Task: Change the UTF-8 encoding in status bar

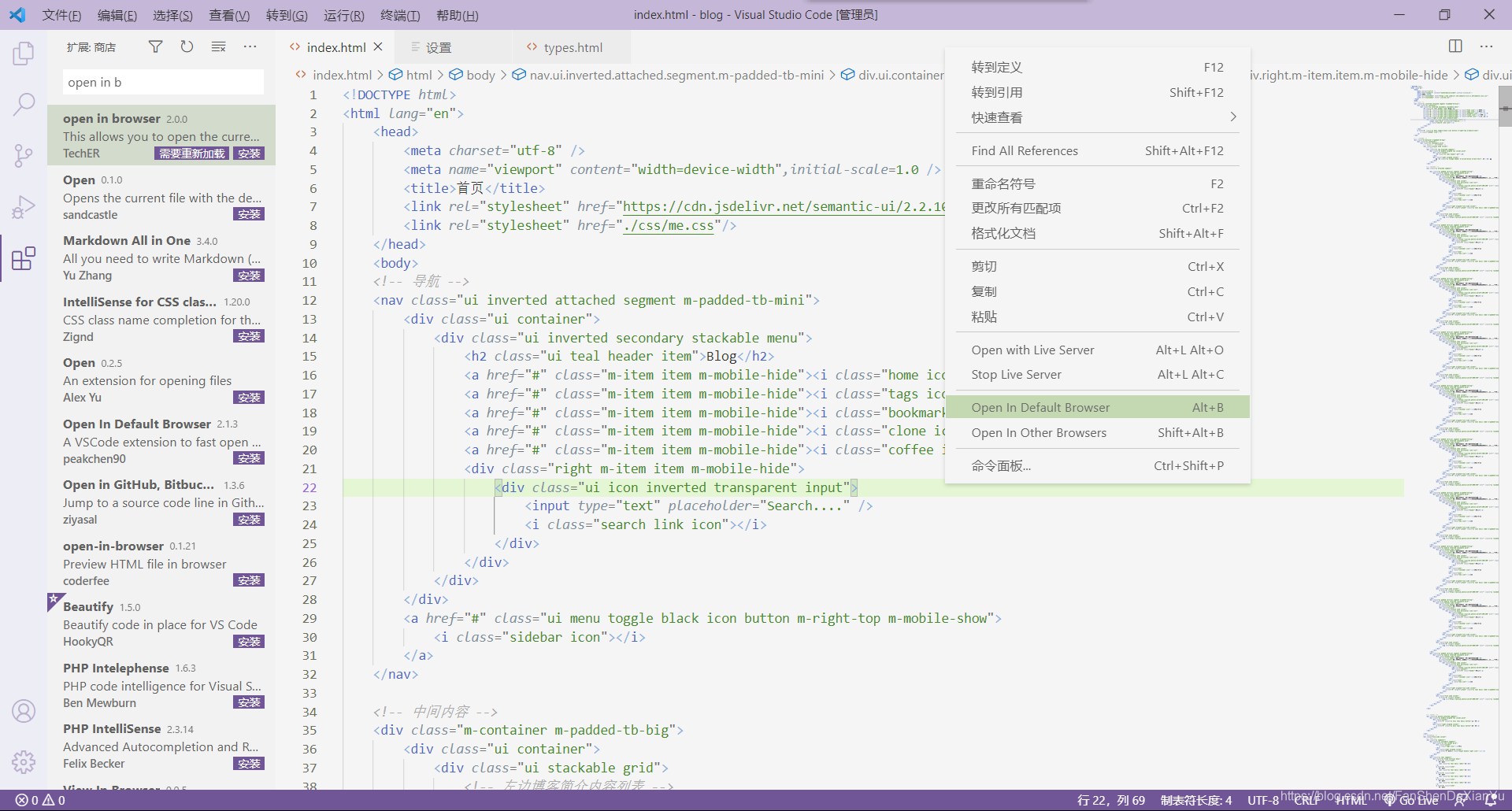Action: point(1262,800)
